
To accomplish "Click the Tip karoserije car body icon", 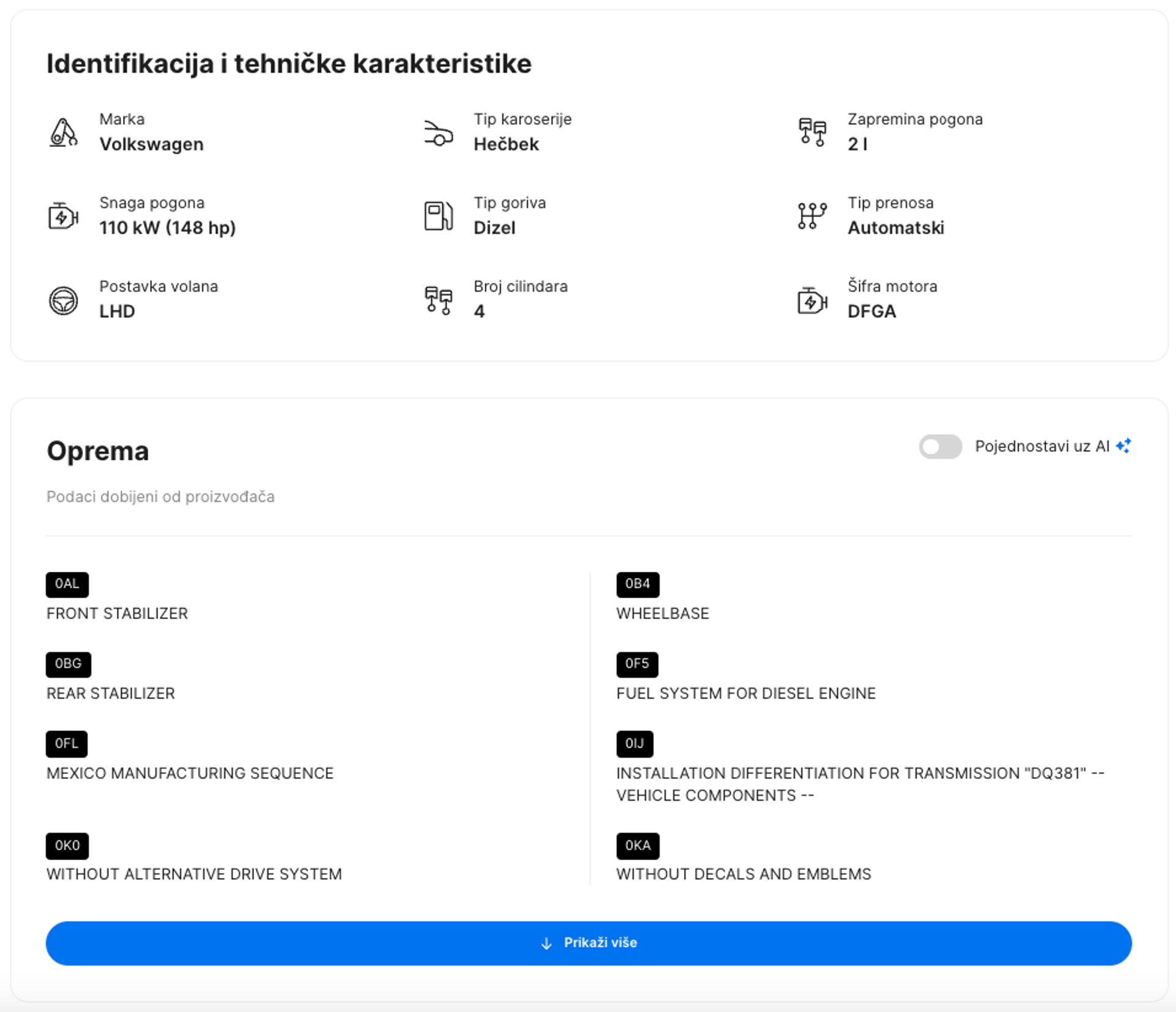I will pos(439,133).
